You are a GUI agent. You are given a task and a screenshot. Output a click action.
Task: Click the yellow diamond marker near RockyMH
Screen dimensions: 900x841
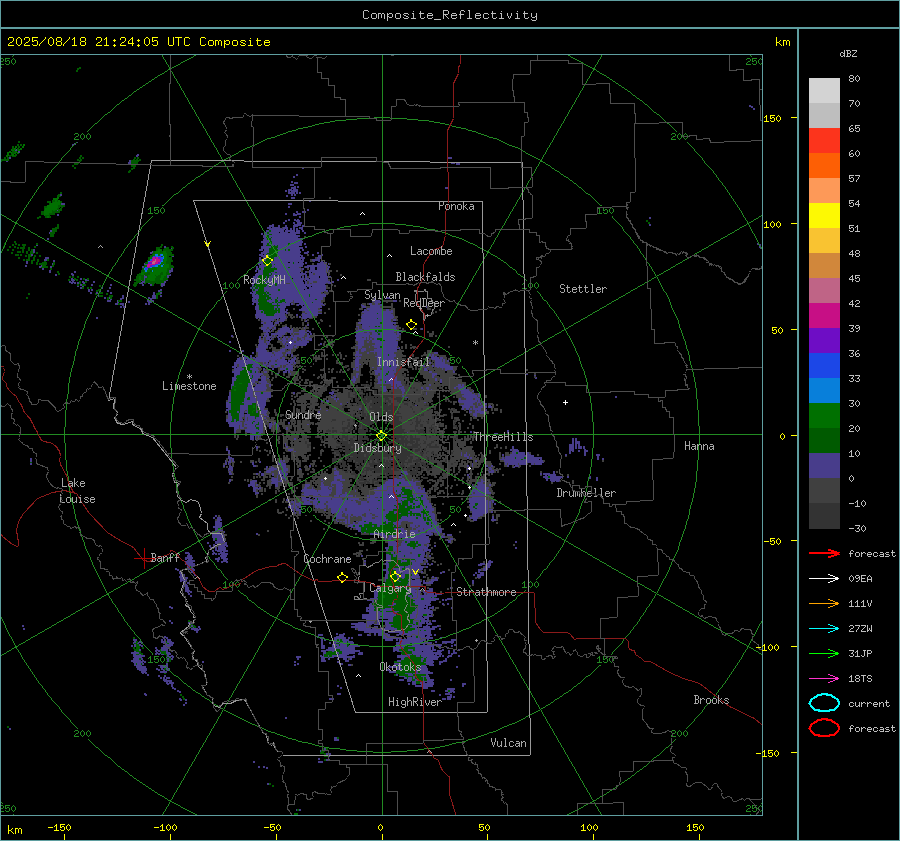[x=267, y=261]
